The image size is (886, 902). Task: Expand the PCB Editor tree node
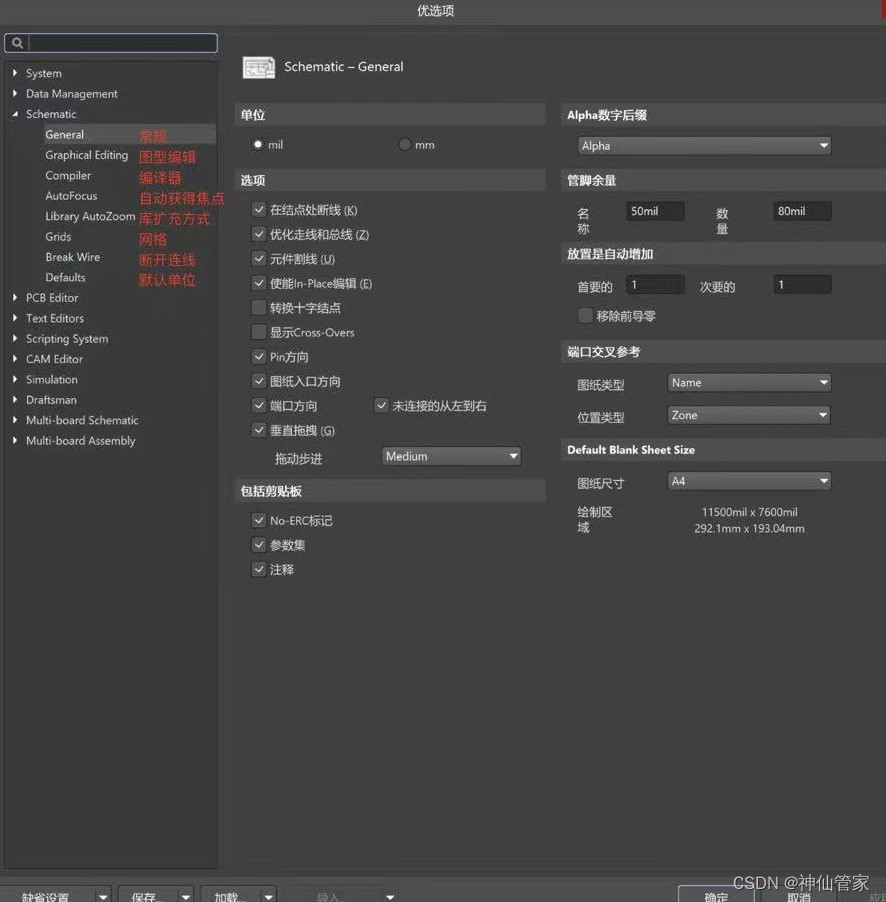tap(15, 298)
